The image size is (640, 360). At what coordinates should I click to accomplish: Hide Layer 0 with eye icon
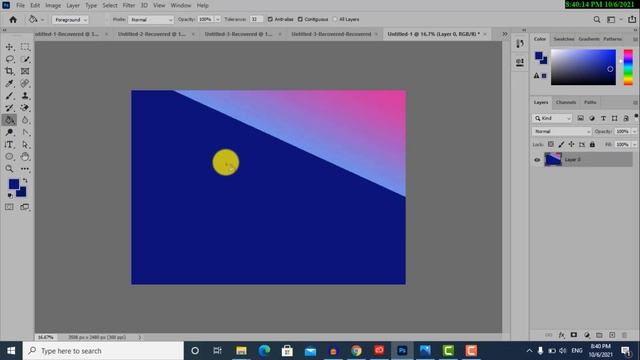point(537,160)
